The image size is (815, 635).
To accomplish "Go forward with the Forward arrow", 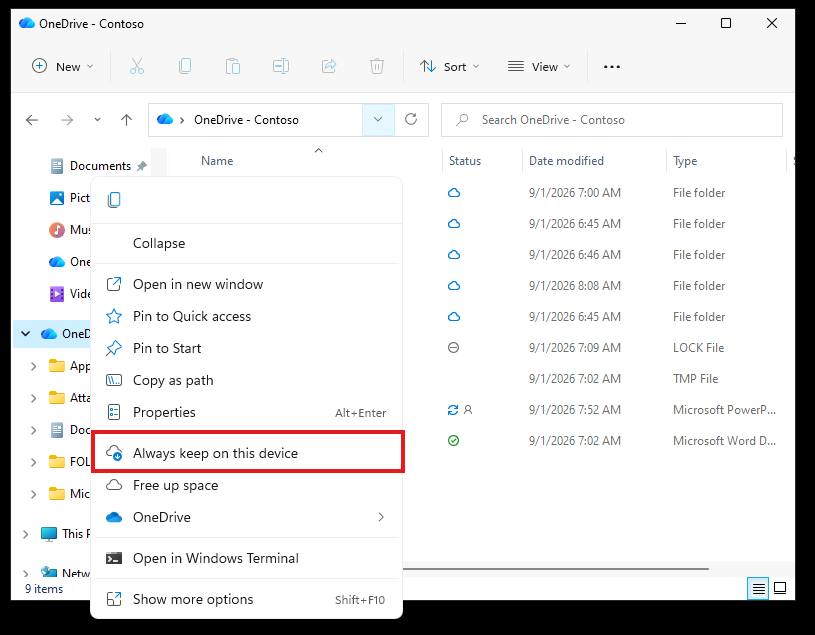I will [67, 120].
